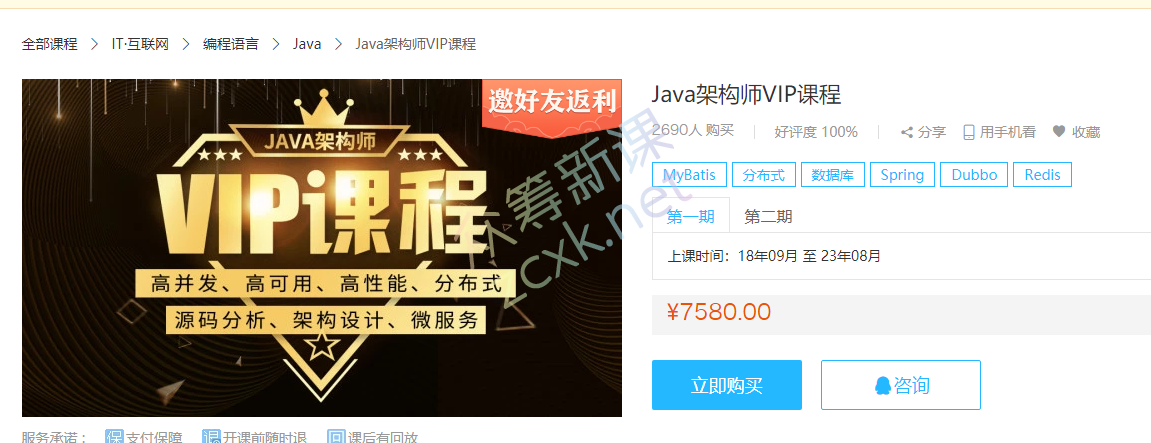Select the 第一期 tab
Image resolution: width=1151 pixels, height=443 pixels.
click(691, 217)
